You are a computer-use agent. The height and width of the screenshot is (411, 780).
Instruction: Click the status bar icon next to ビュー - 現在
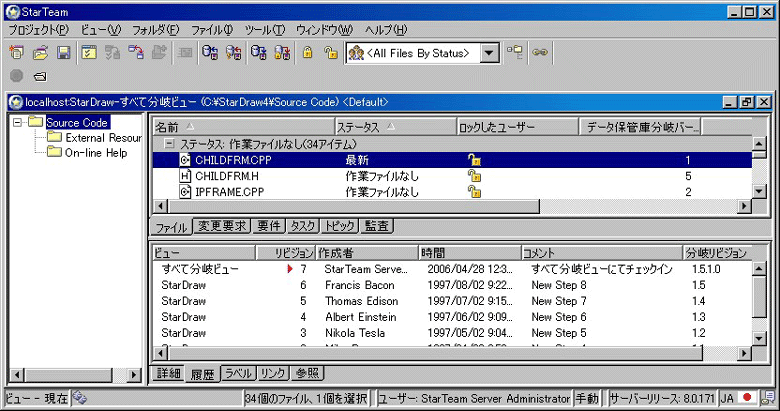tap(80, 398)
